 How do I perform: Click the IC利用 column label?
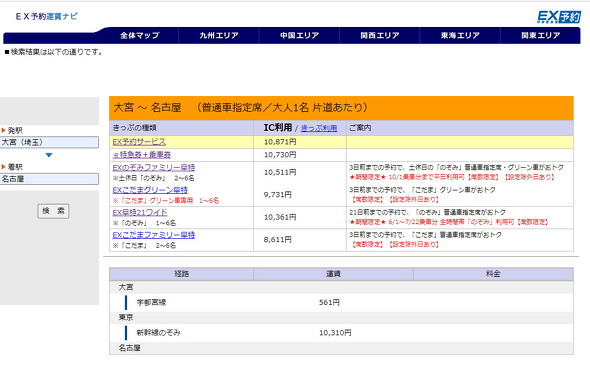(278, 128)
